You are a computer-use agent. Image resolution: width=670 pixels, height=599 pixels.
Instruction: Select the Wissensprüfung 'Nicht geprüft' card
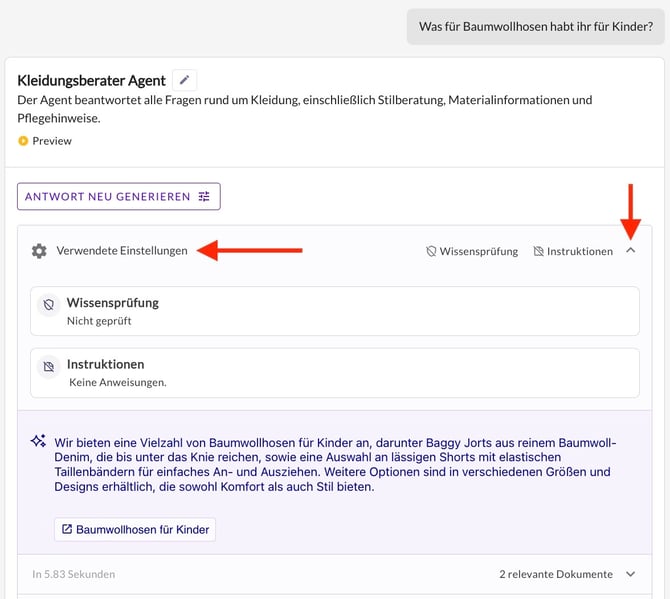(334, 311)
